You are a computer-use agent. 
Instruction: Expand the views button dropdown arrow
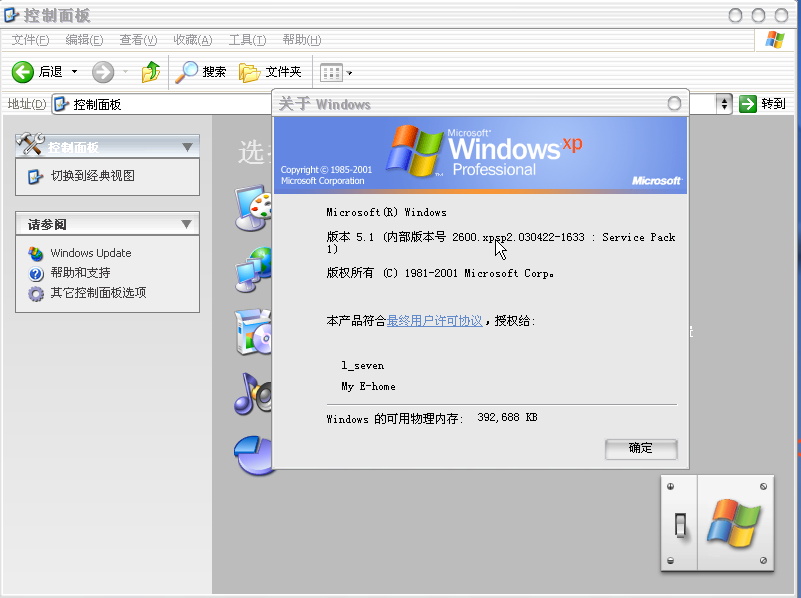pyautogui.click(x=349, y=73)
